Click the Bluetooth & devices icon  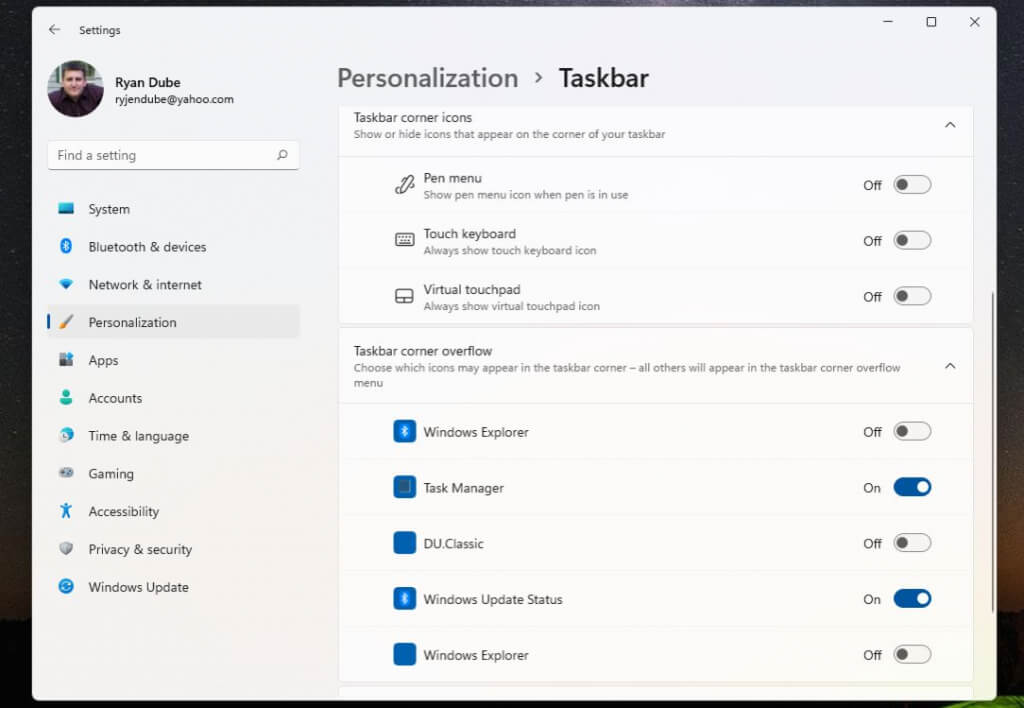coord(66,247)
